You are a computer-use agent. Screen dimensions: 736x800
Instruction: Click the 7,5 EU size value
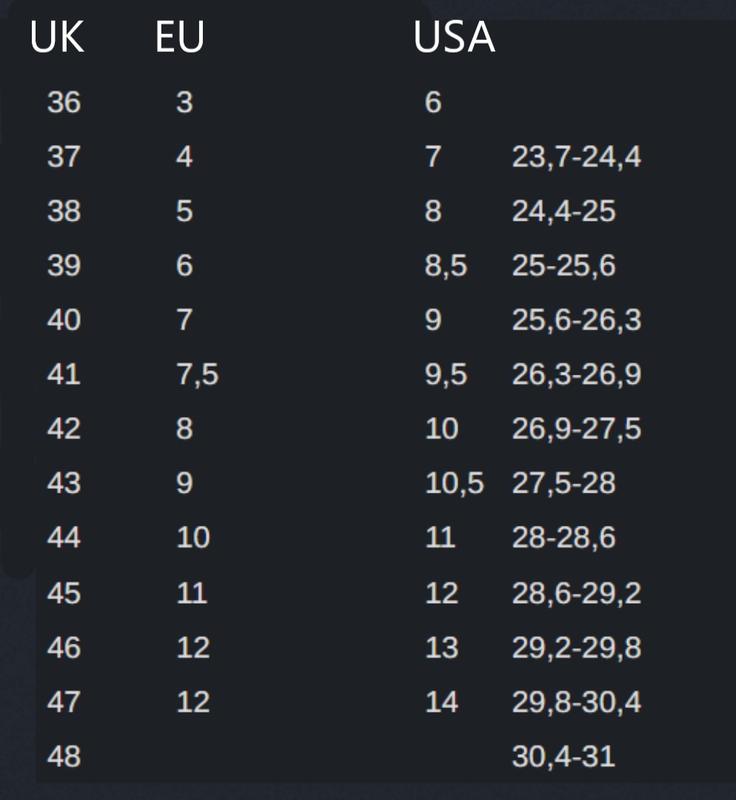197,375
